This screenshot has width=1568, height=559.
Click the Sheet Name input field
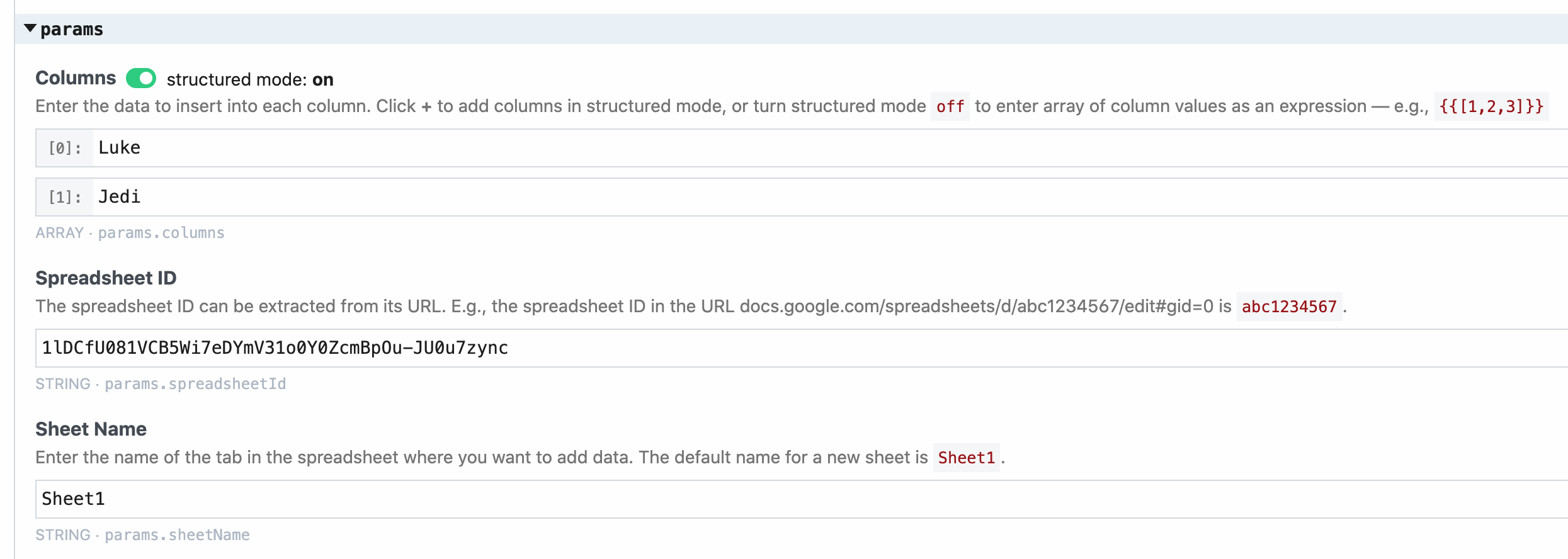[x=800, y=499]
